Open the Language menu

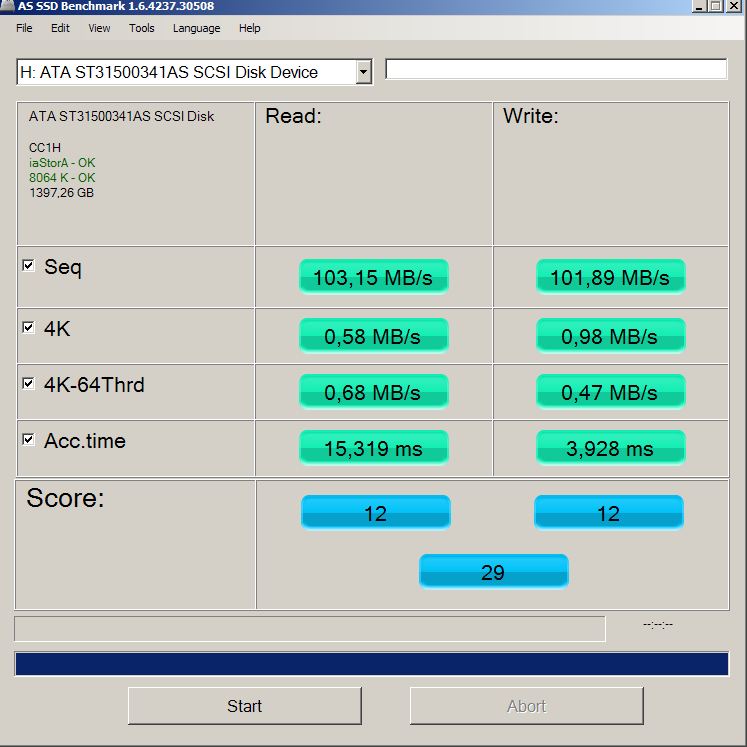pyautogui.click(x=196, y=28)
